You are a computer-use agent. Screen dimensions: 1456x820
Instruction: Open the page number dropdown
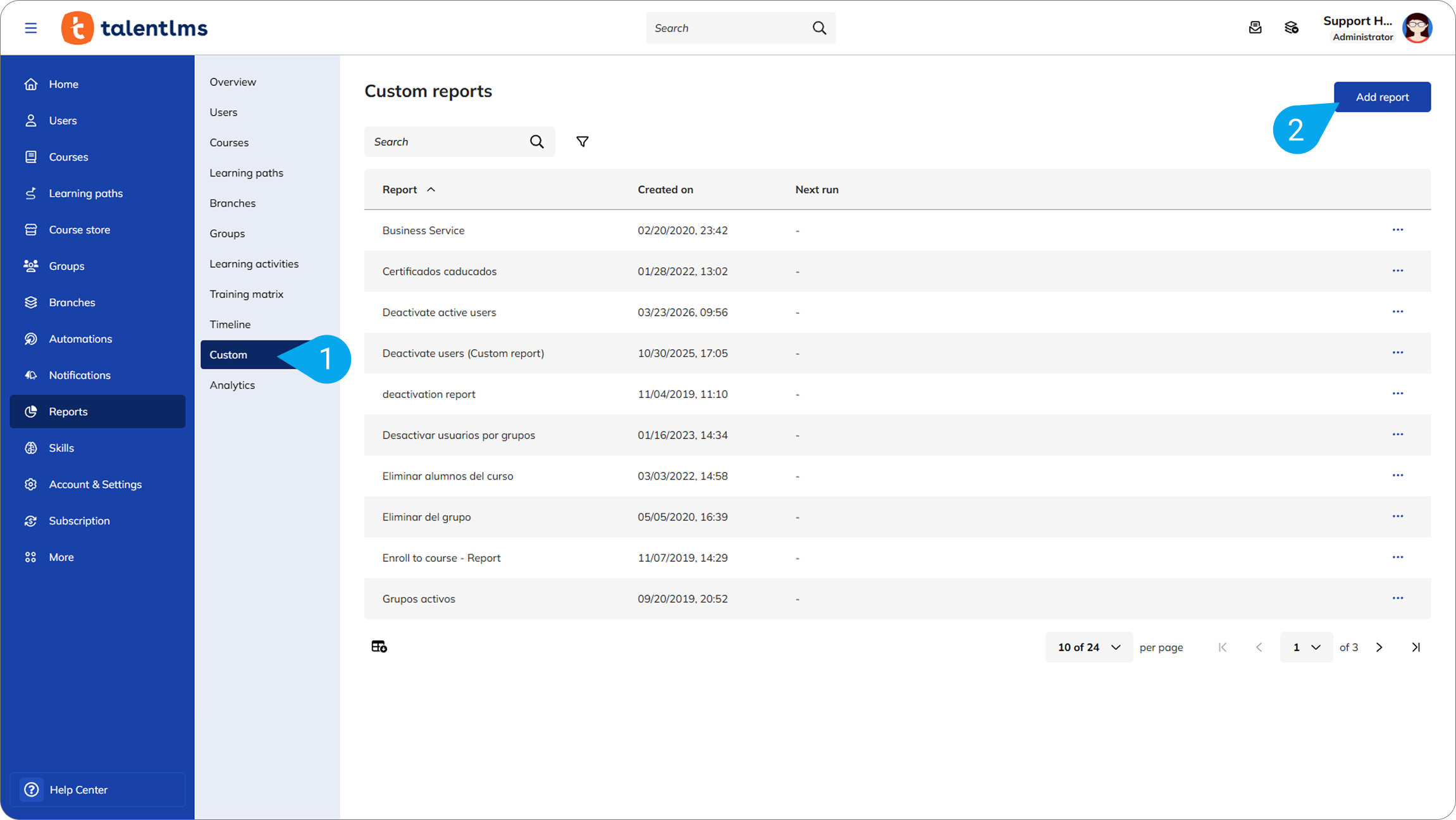[1305, 647]
